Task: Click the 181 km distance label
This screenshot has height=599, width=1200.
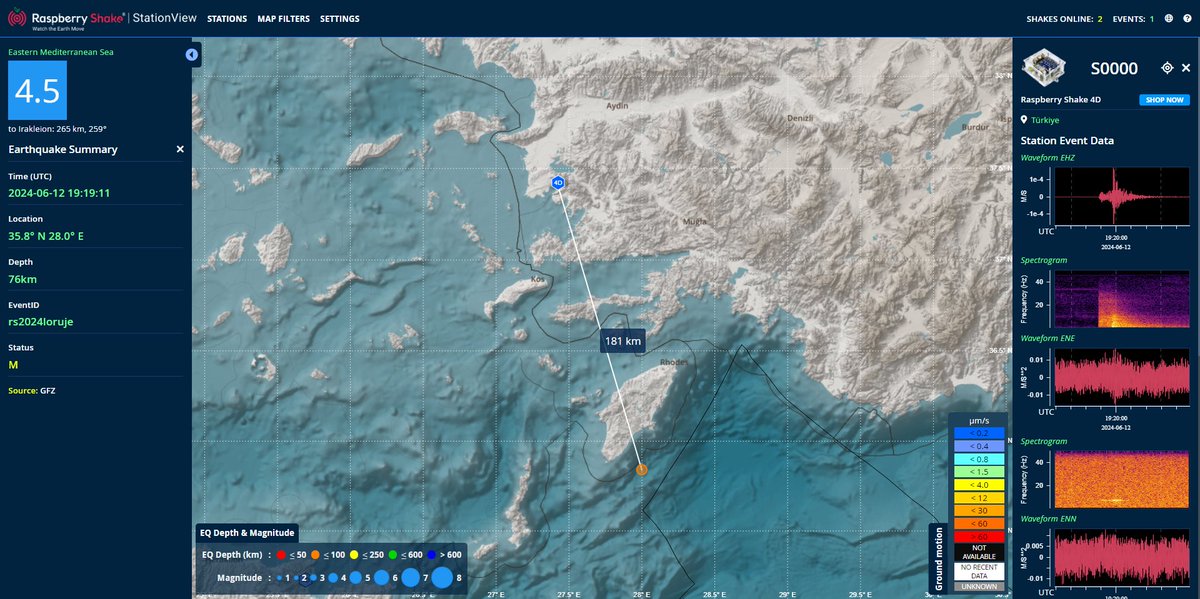Action: point(622,341)
